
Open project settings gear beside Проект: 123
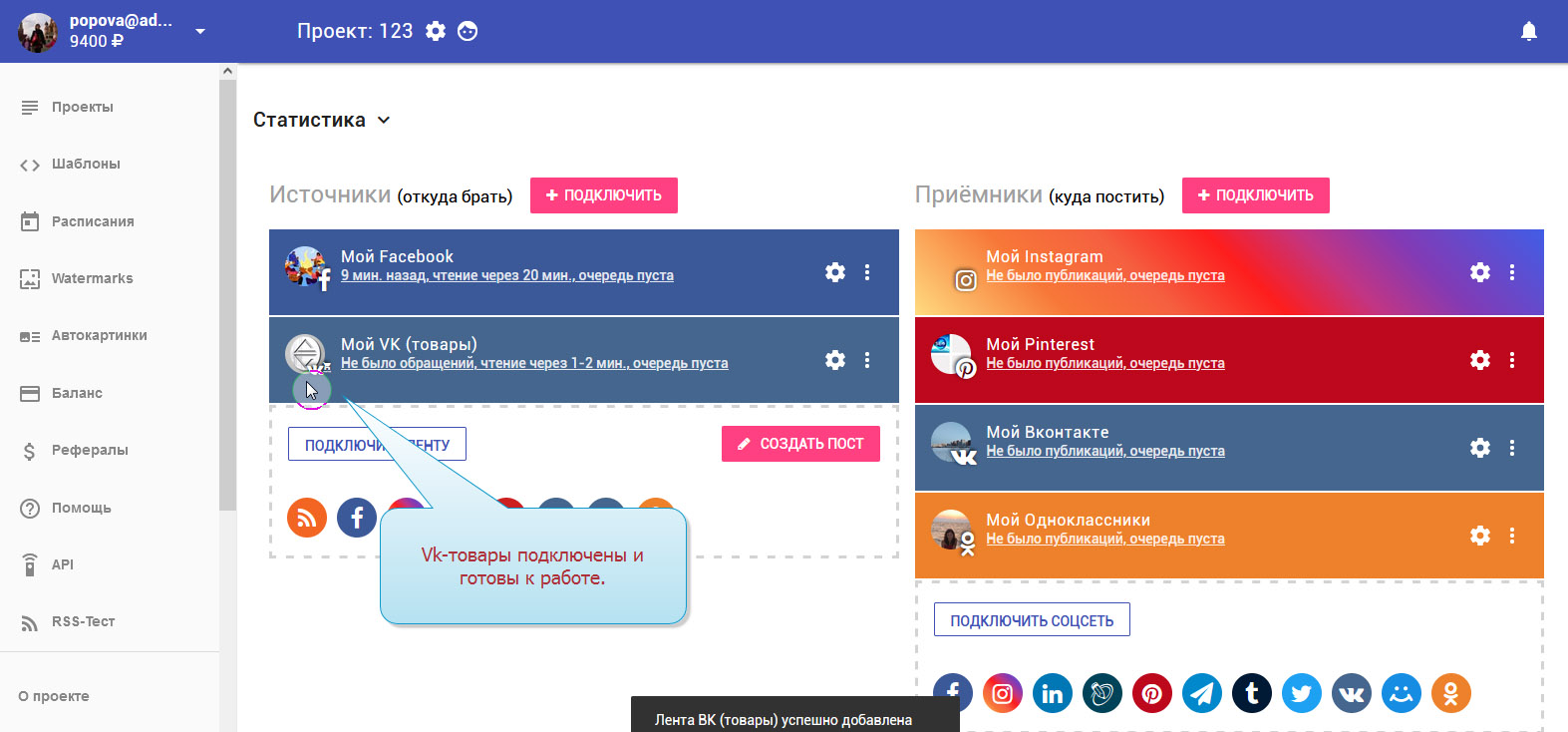tap(436, 31)
